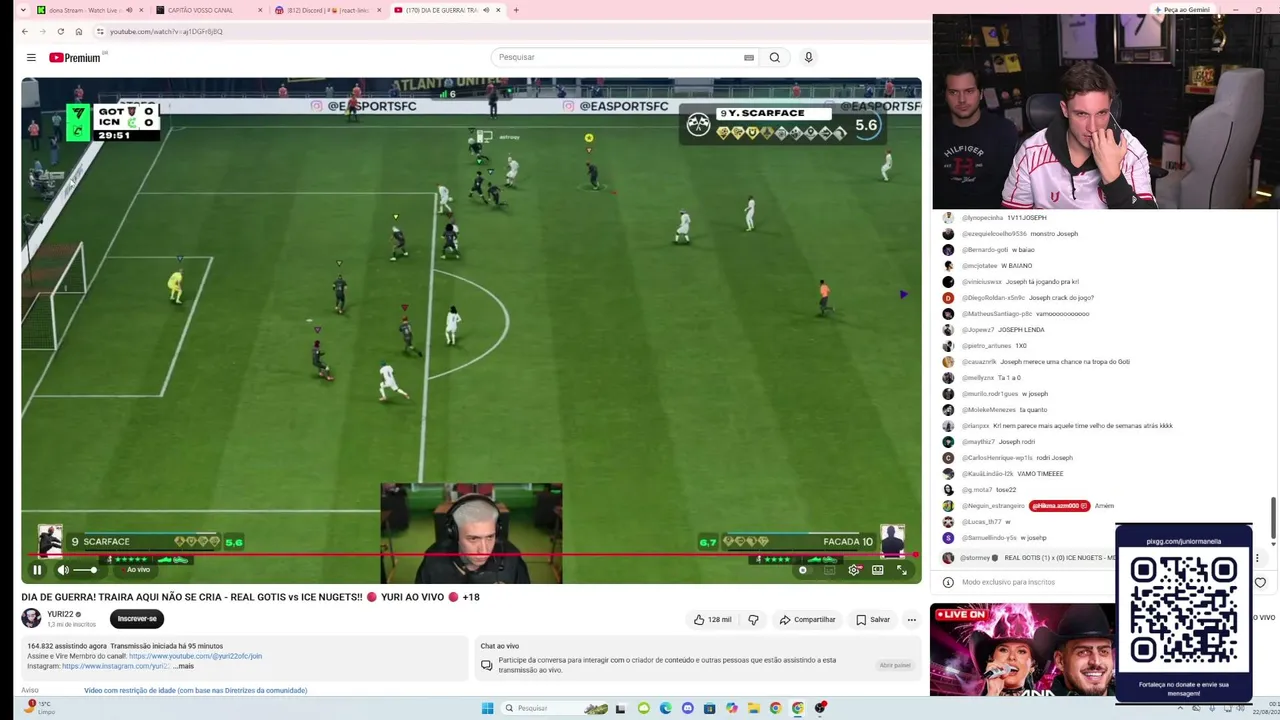
Task: Open more actions three-dot menu below video
Action: (911, 620)
